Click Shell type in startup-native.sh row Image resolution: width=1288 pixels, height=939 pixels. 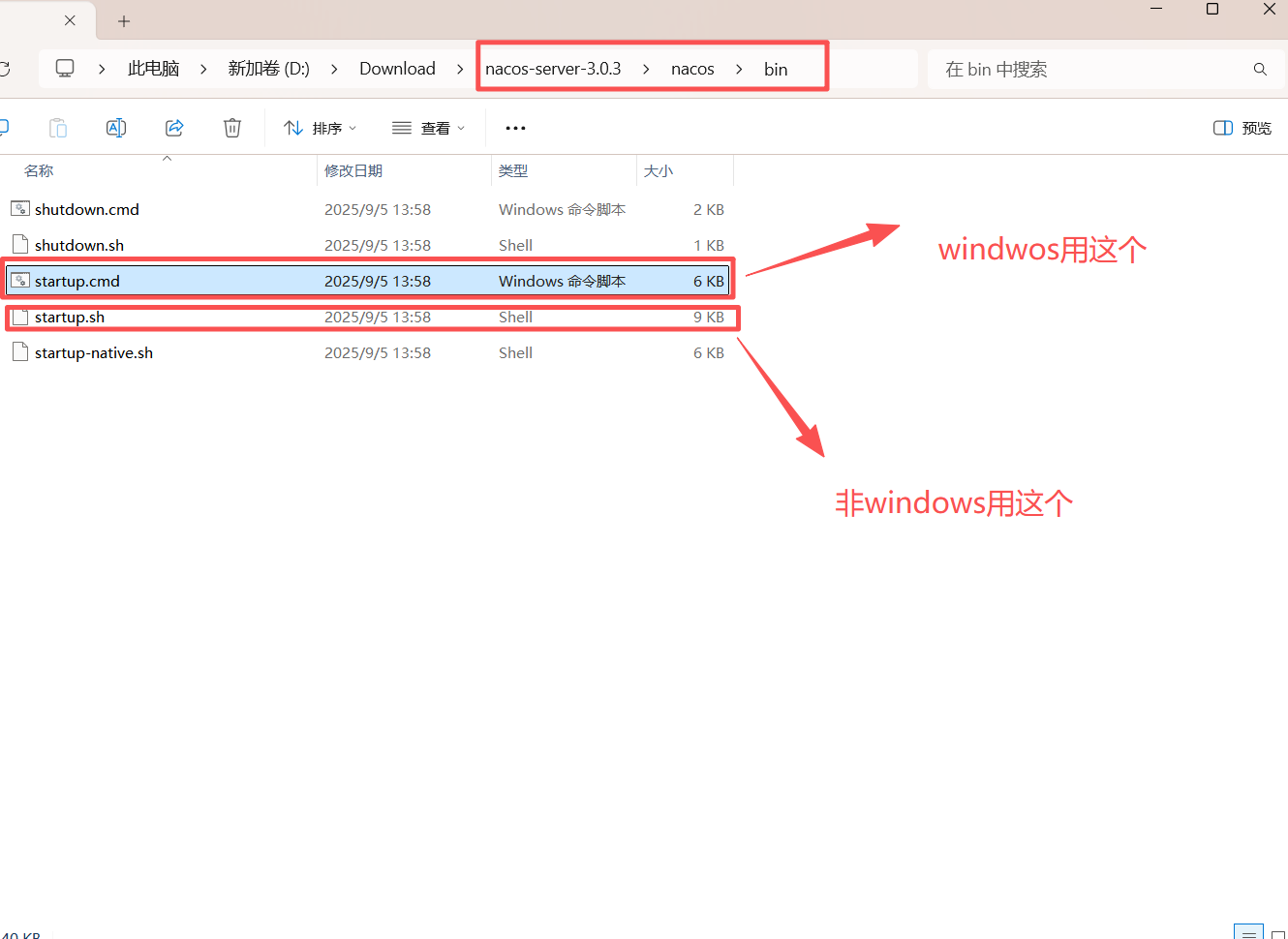pyautogui.click(x=516, y=352)
